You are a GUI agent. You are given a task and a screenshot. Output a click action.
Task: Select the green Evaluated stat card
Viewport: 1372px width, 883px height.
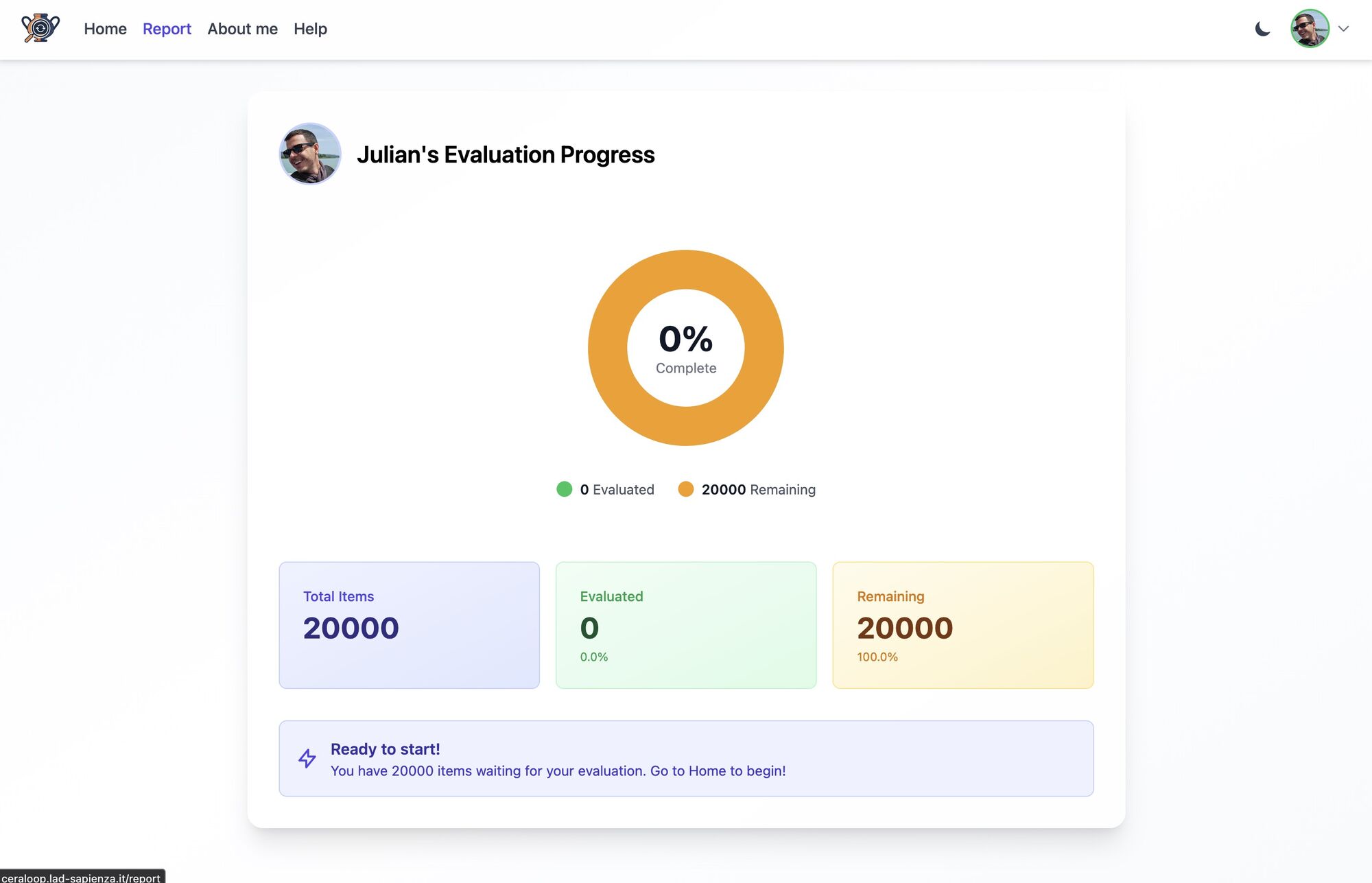(x=686, y=625)
